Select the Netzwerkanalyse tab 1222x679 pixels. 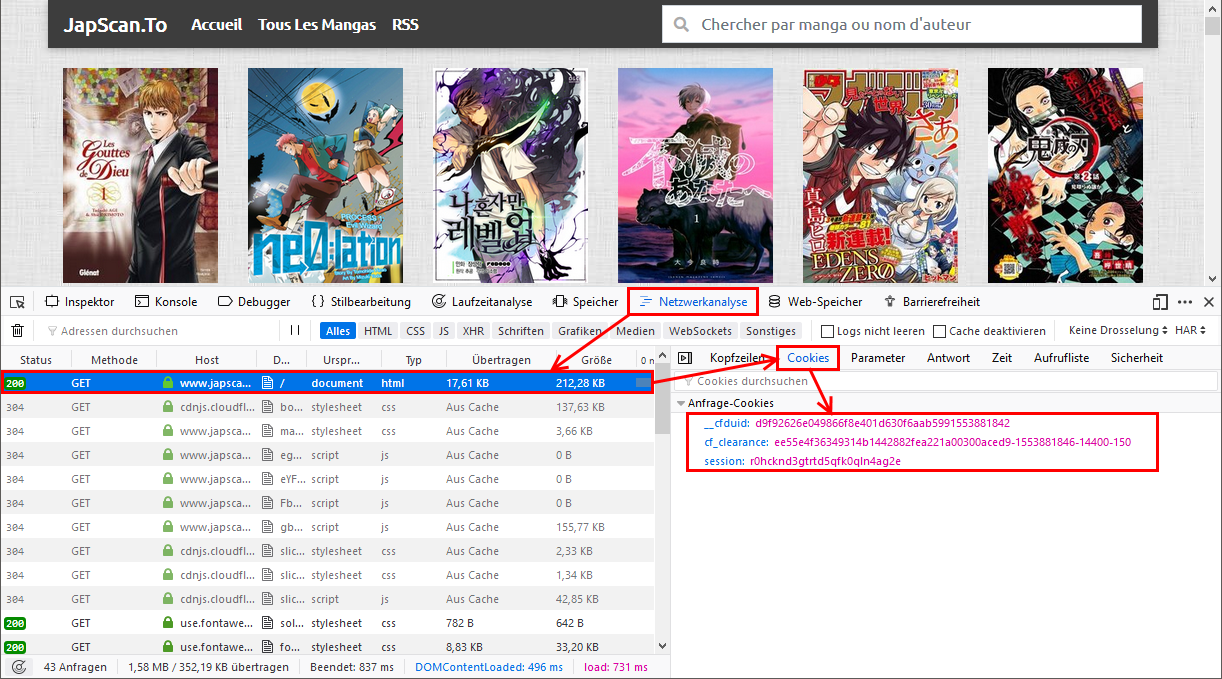pyautogui.click(x=693, y=302)
